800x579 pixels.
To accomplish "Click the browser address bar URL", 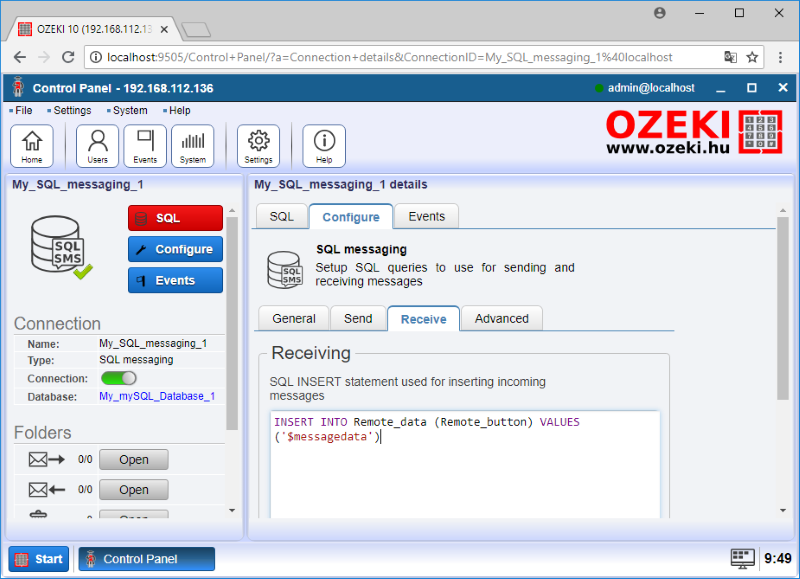I will tap(389, 57).
